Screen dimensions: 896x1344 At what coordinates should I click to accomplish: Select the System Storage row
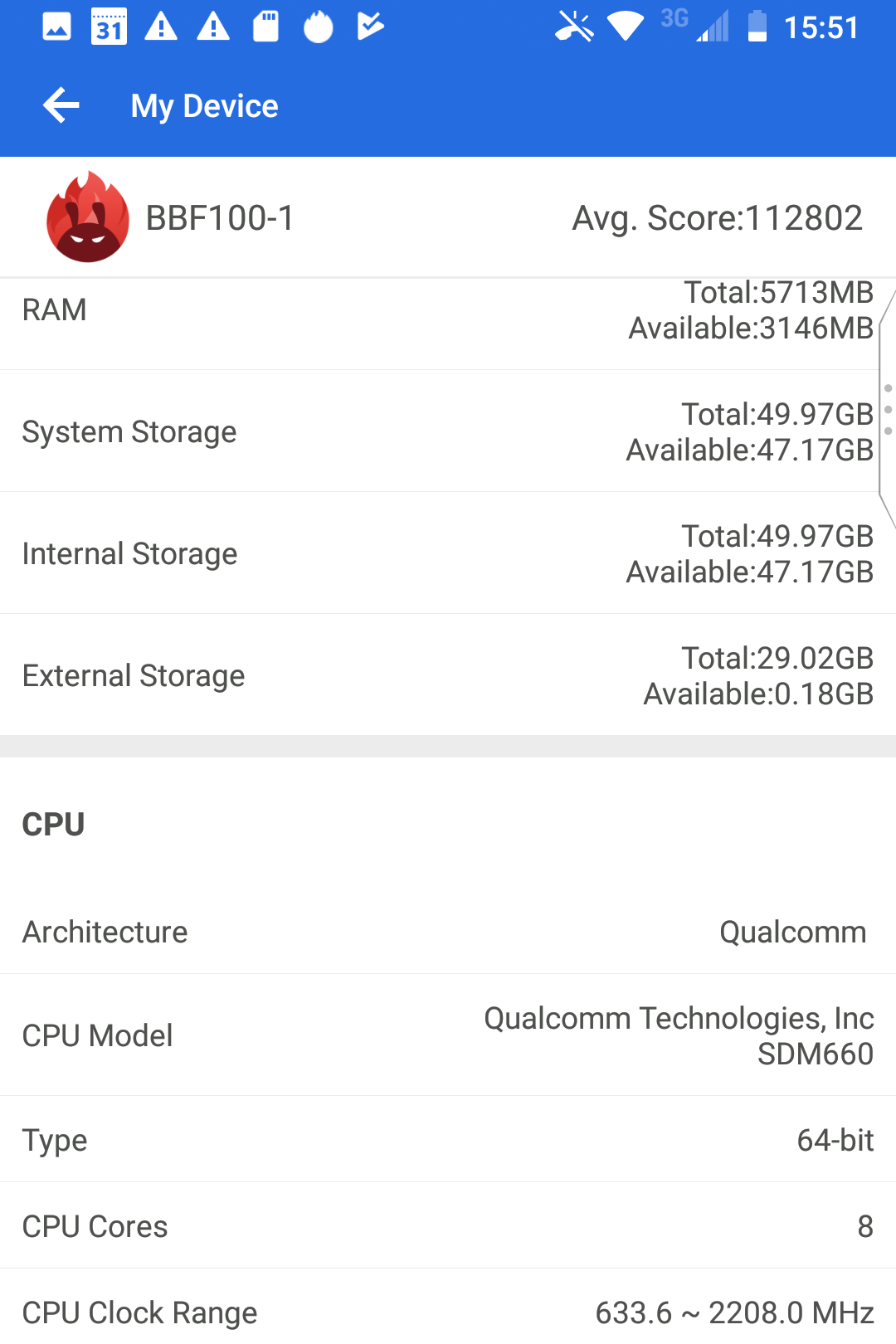[448, 431]
